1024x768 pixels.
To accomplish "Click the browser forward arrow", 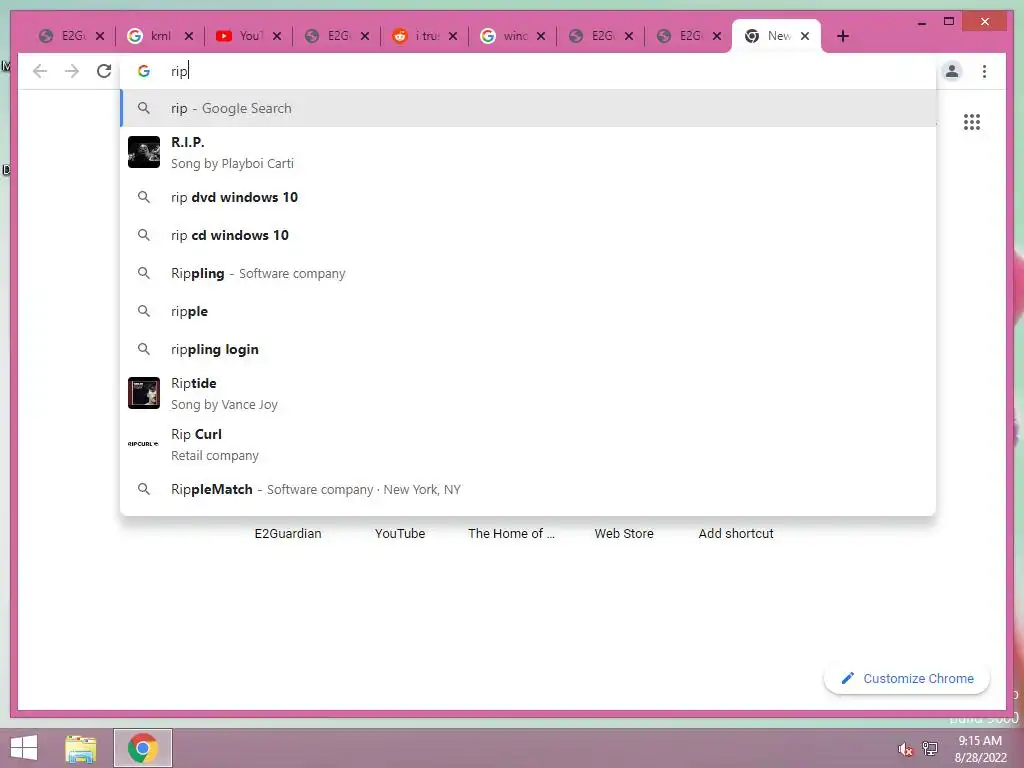I will point(72,71).
